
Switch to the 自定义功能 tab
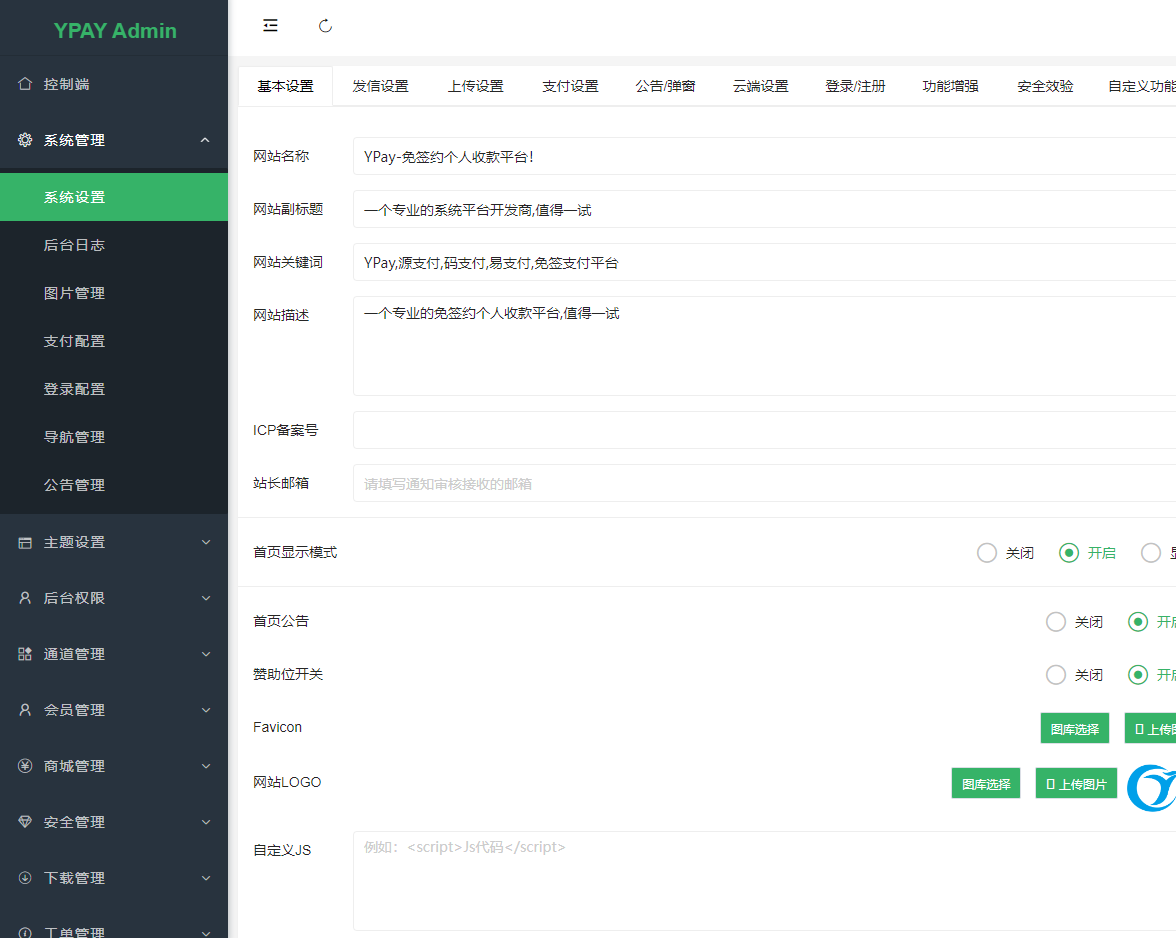1142,86
